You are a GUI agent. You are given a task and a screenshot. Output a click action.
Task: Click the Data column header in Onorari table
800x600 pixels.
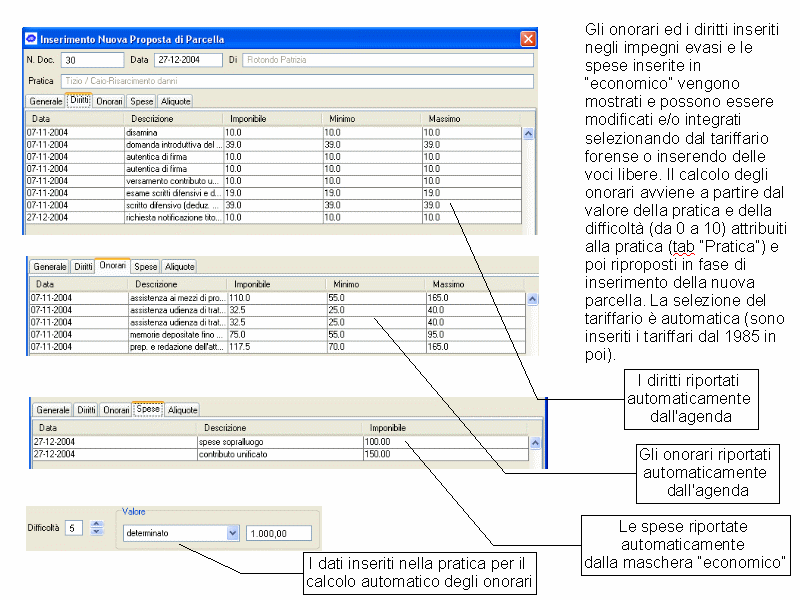point(79,284)
